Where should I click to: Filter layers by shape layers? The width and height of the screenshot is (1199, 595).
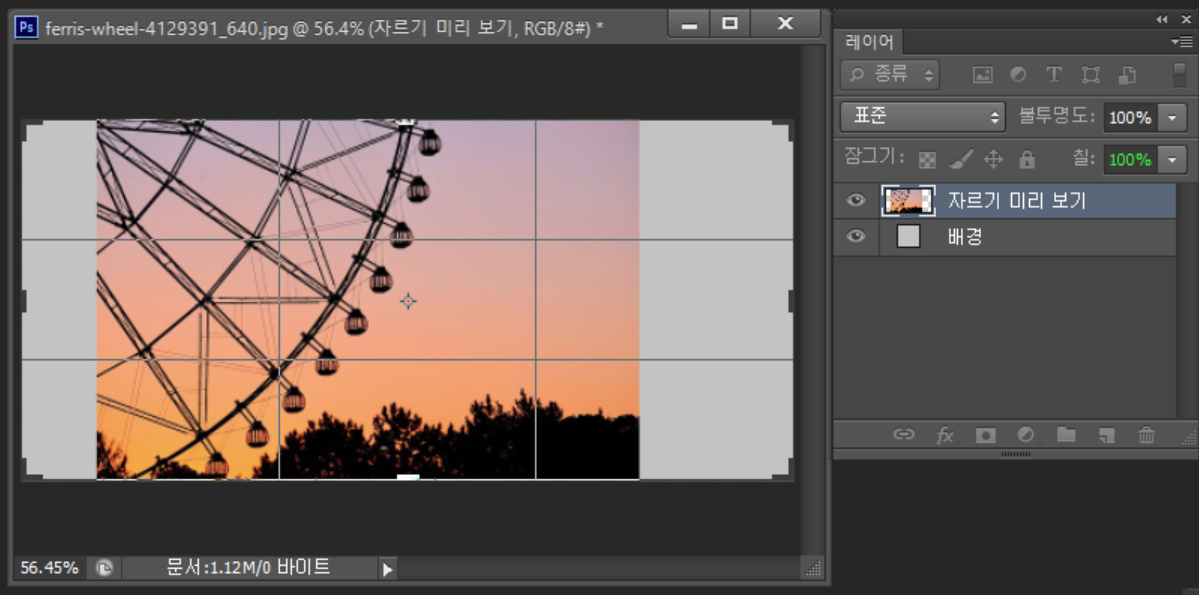tap(1090, 75)
